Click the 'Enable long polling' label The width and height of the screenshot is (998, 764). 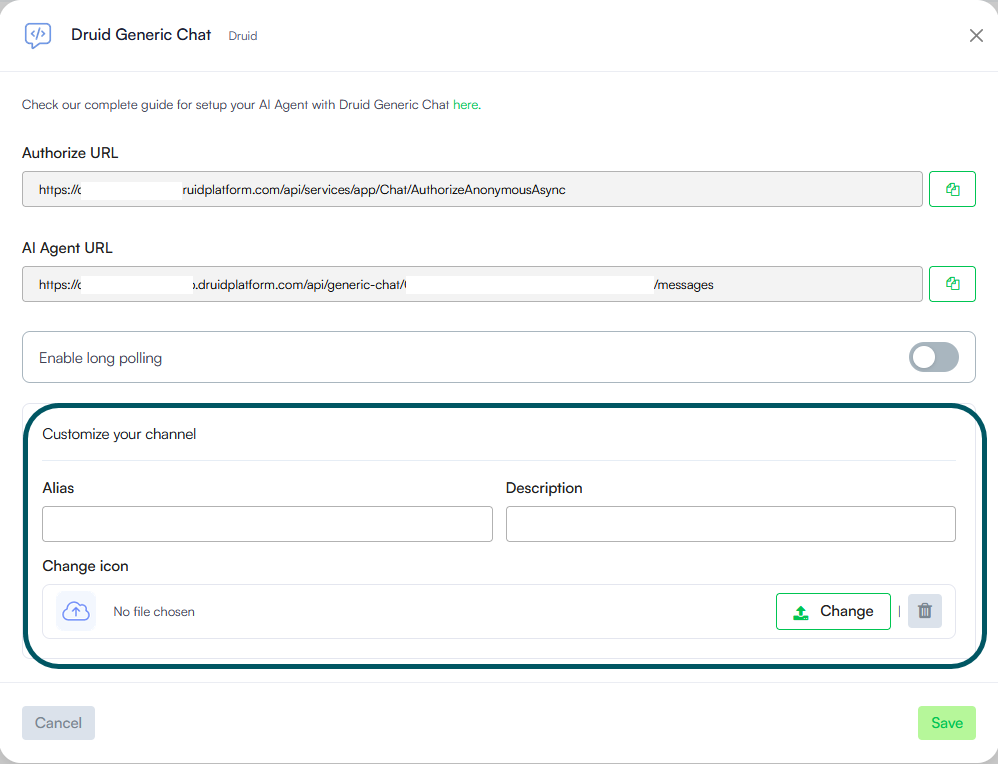[101, 358]
